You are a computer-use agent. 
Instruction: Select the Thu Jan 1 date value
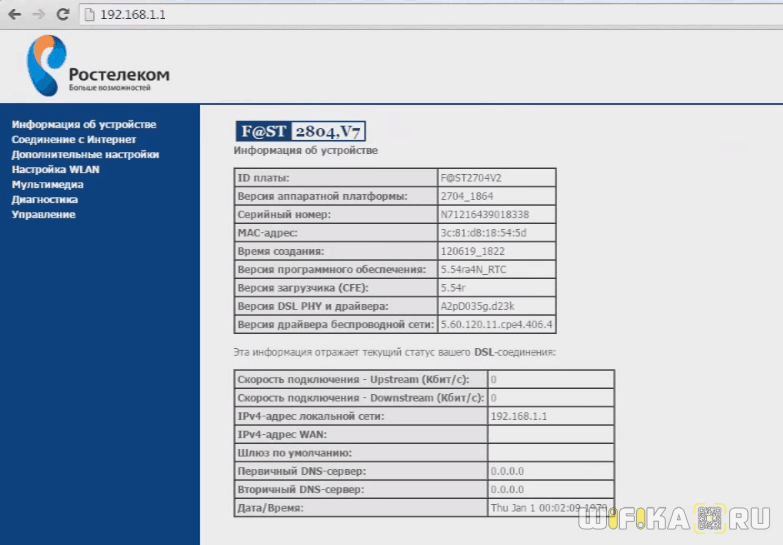(x=548, y=508)
